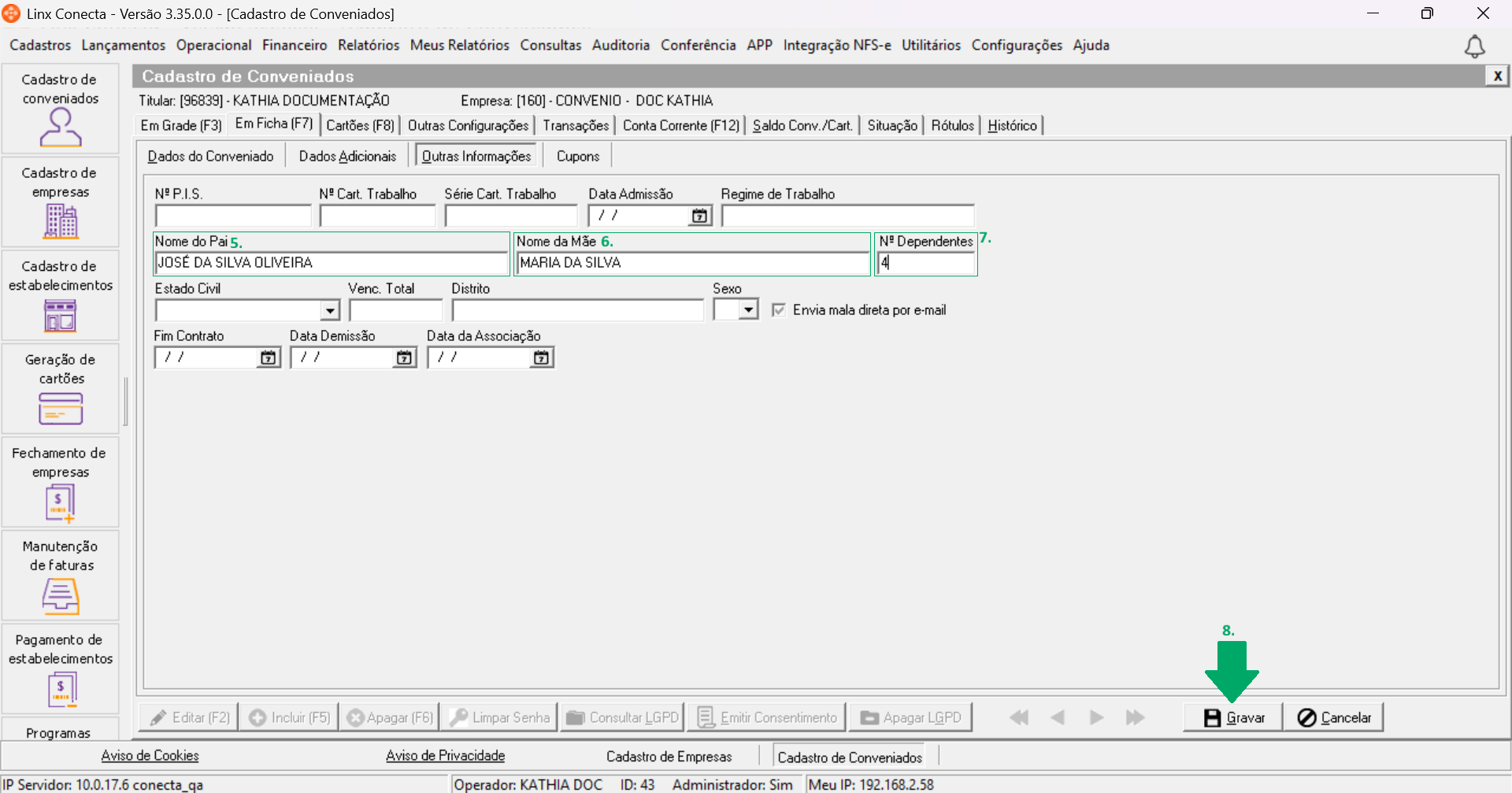Open the Integração NFS-e menu
Image resolution: width=1512 pixels, height=793 pixels.
[x=837, y=46]
